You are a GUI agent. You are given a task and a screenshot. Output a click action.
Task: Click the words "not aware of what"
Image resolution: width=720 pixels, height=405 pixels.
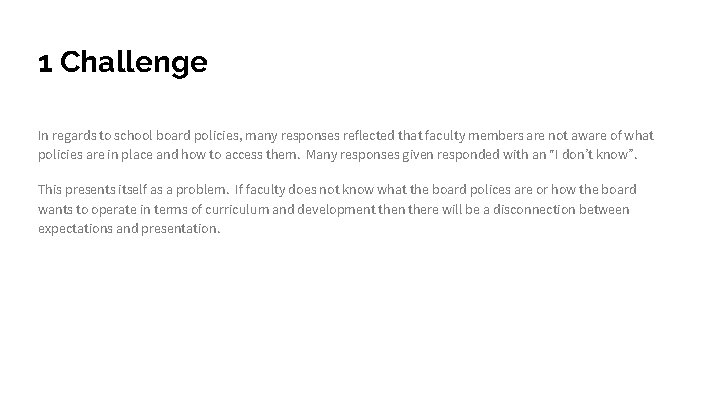tap(605, 135)
